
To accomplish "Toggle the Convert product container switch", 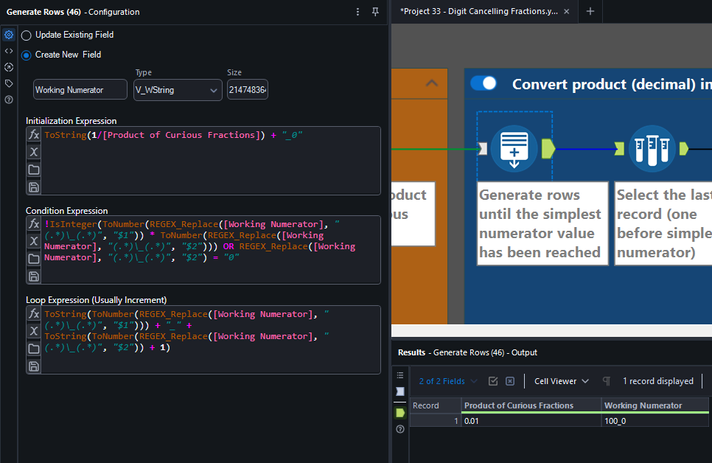I will click(484, 83).
